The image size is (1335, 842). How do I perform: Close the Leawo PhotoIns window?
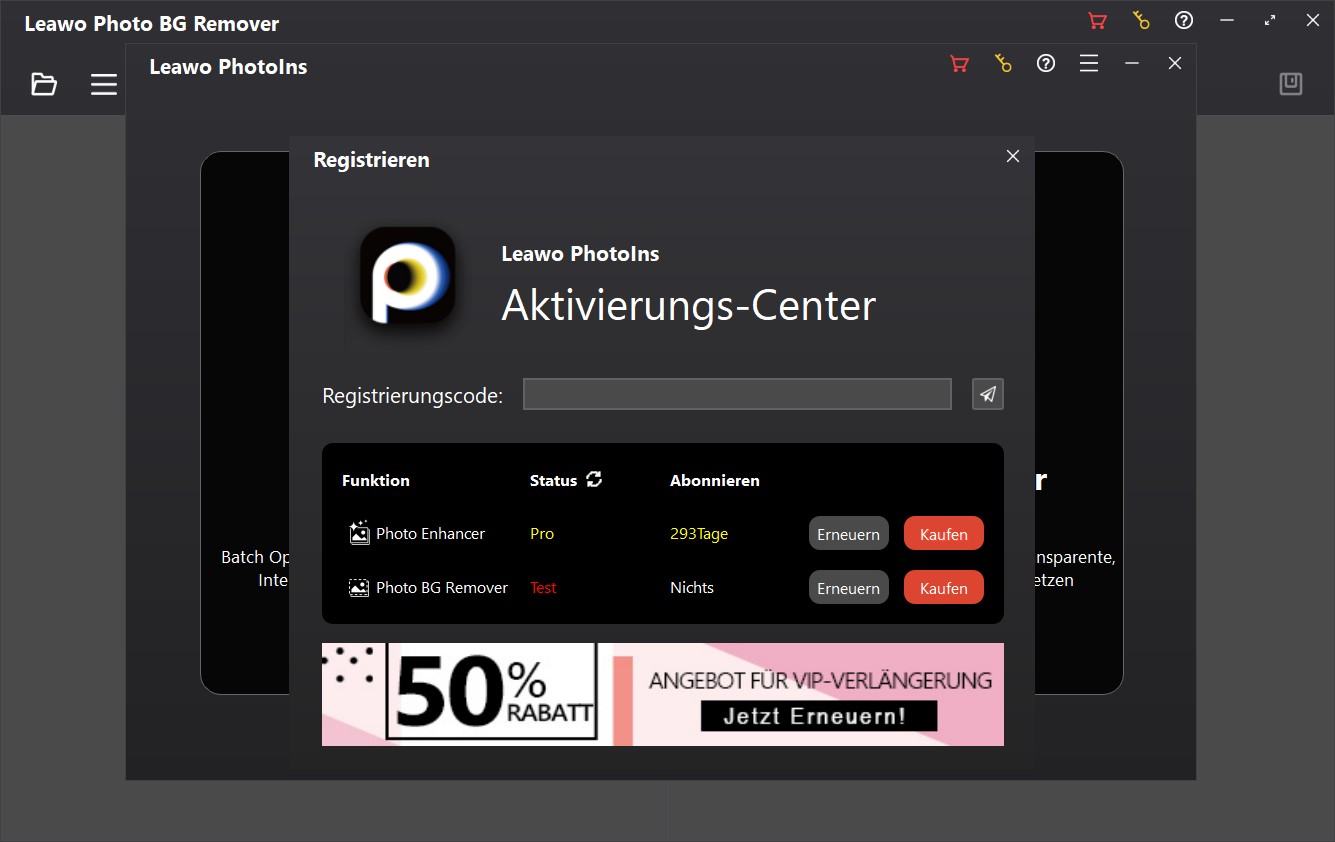point(1175,64)
